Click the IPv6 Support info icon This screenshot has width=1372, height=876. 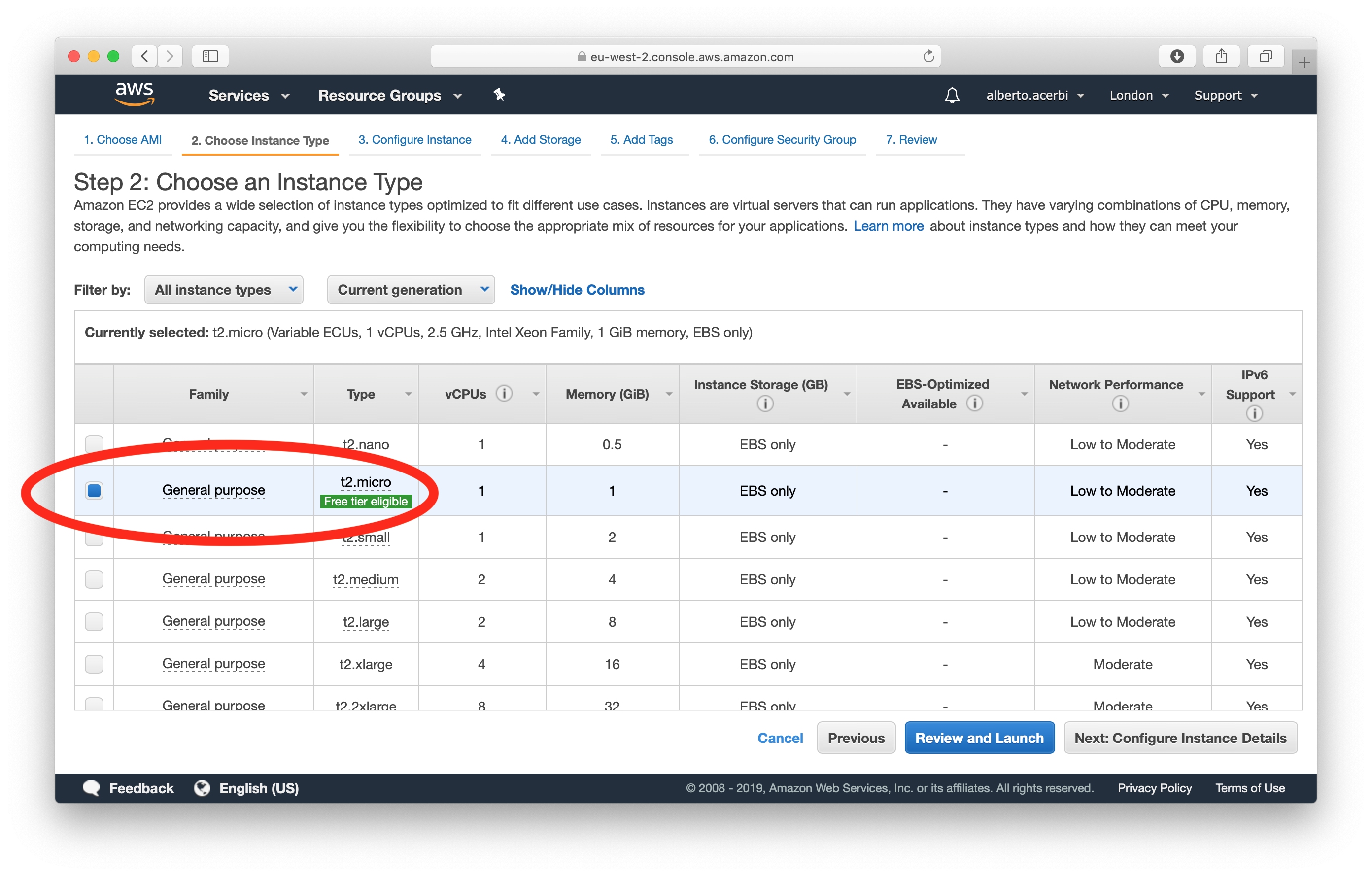1254,413
